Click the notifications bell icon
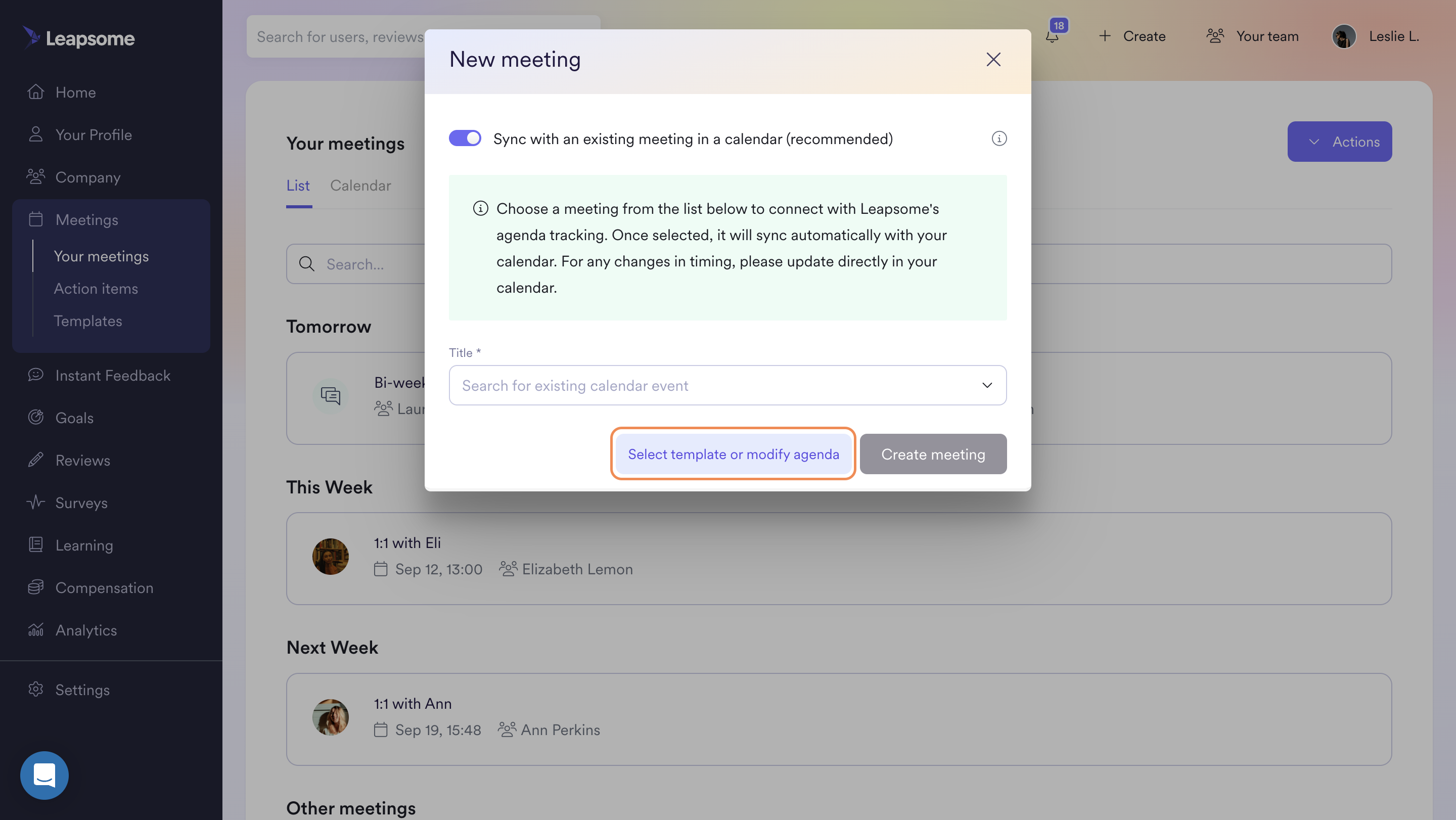This screenshot has height=820, width=1456. coord(1052,36)
